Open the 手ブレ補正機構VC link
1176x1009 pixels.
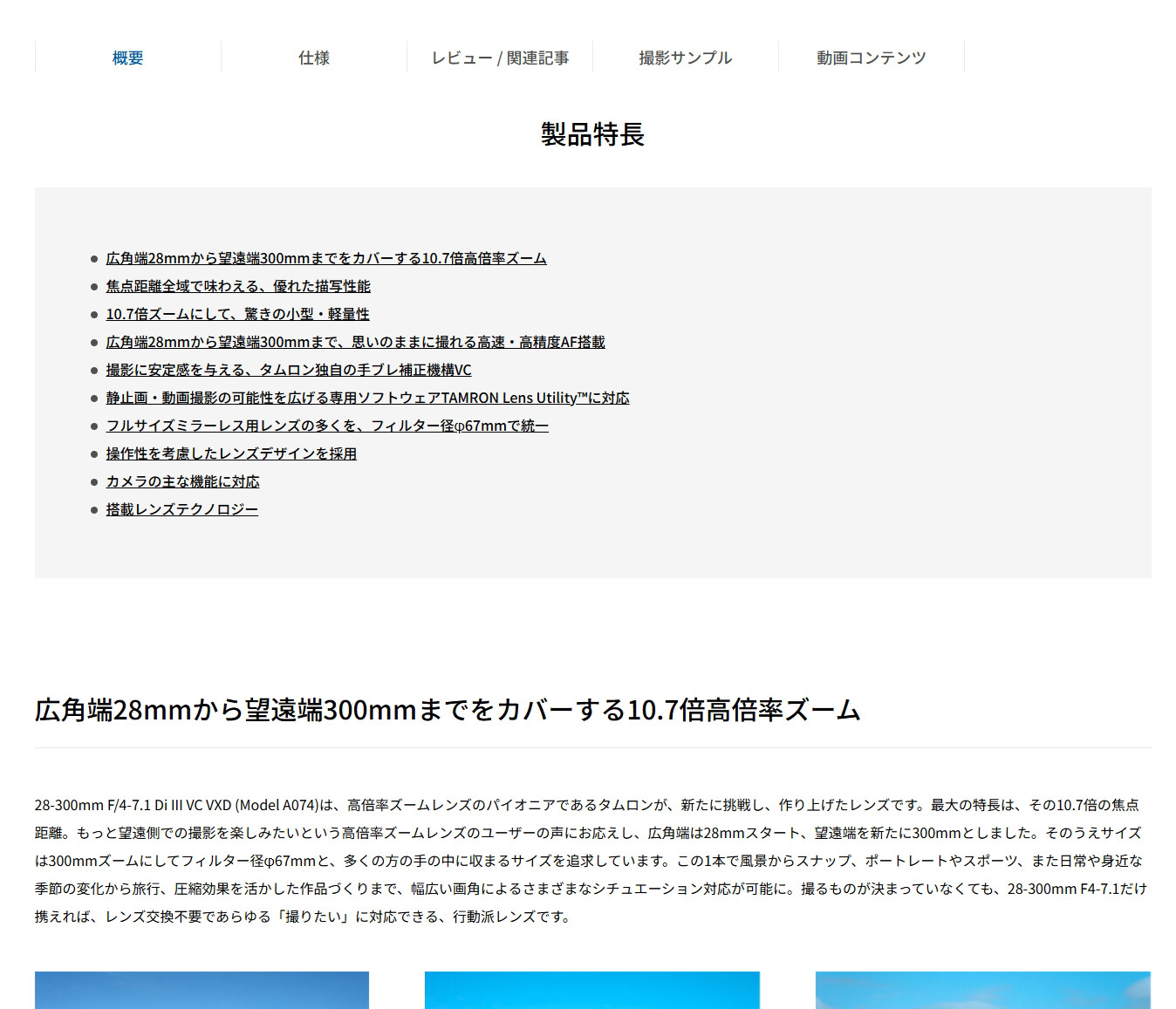click(289, 370)
